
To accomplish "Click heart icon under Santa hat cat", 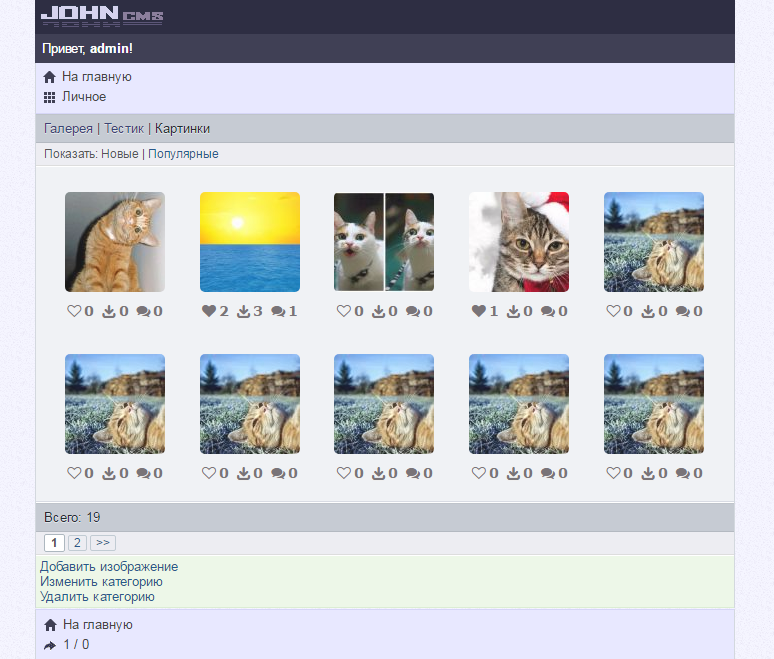I will pyautogui.click(x=478, y=312).
